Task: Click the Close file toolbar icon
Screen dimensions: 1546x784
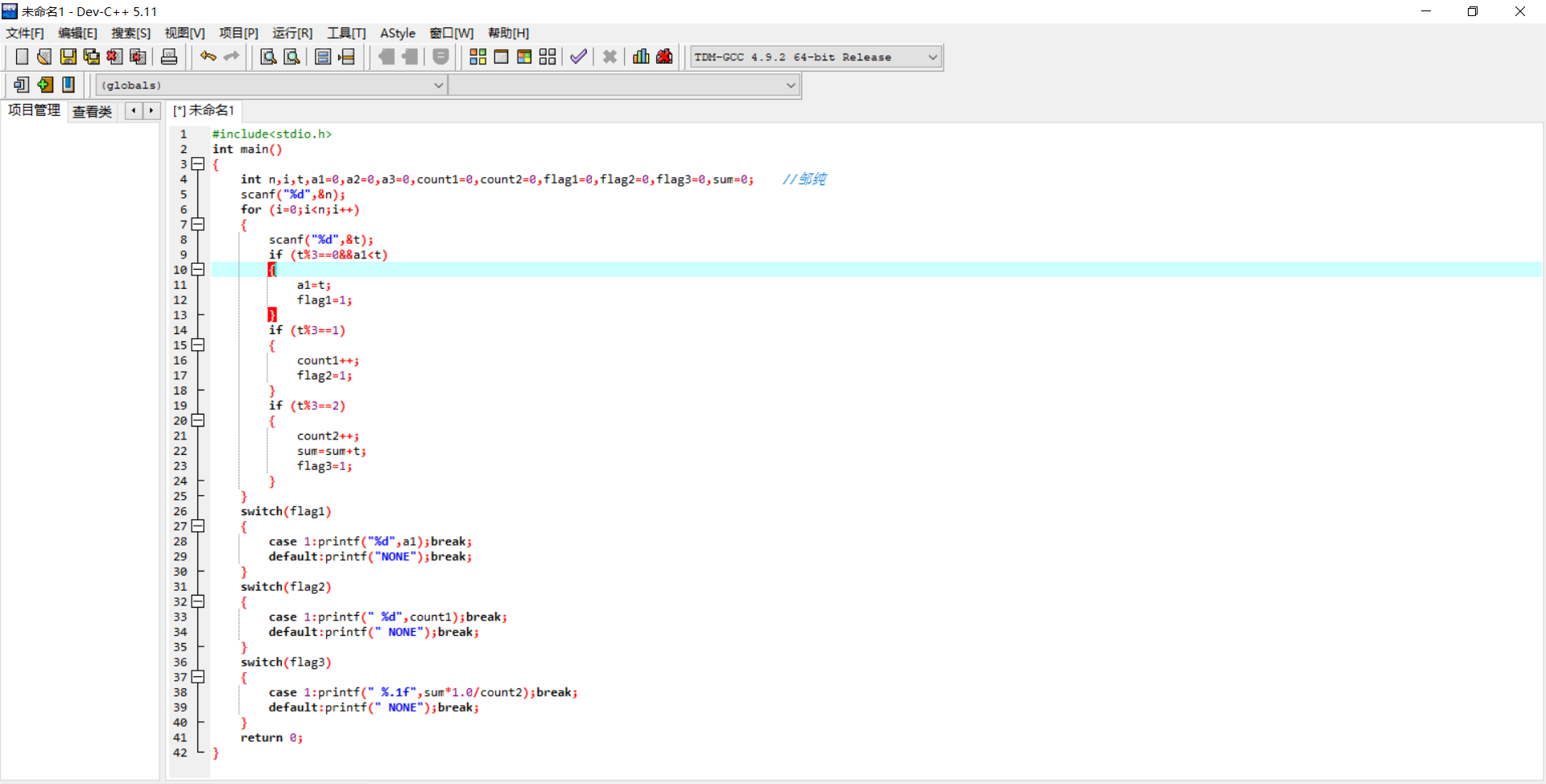Action: tap(115, 56)
